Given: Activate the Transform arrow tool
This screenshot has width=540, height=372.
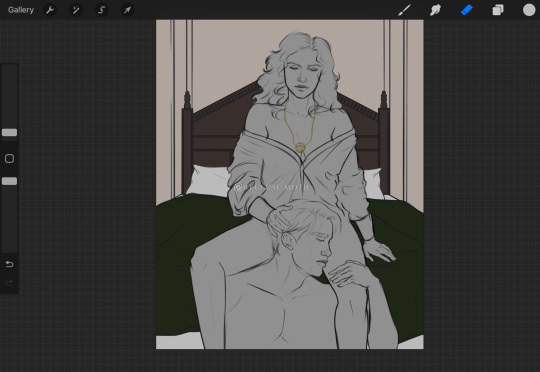Looking at the screenshot, I should click(x=127, y=10).
